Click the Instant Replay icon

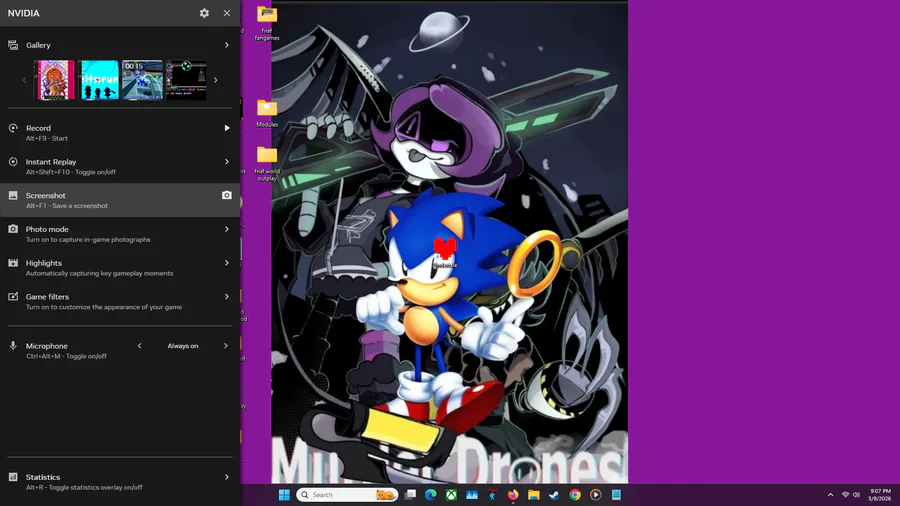(13, 162)
